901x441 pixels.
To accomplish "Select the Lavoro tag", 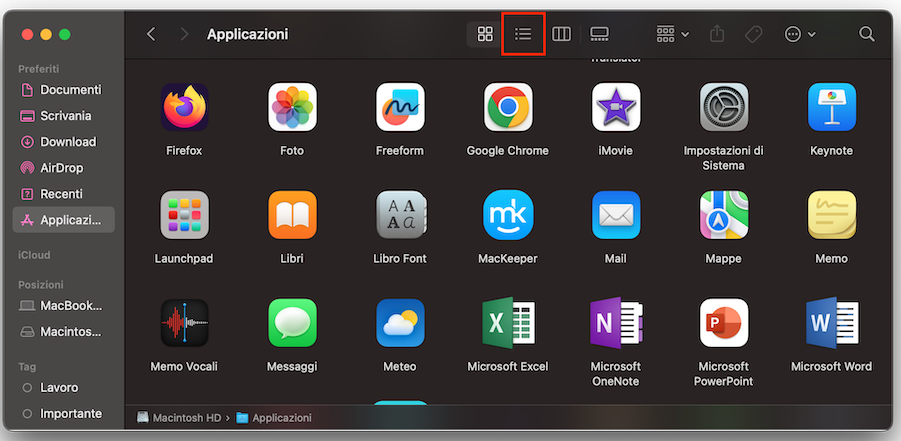I will (63, 388).
